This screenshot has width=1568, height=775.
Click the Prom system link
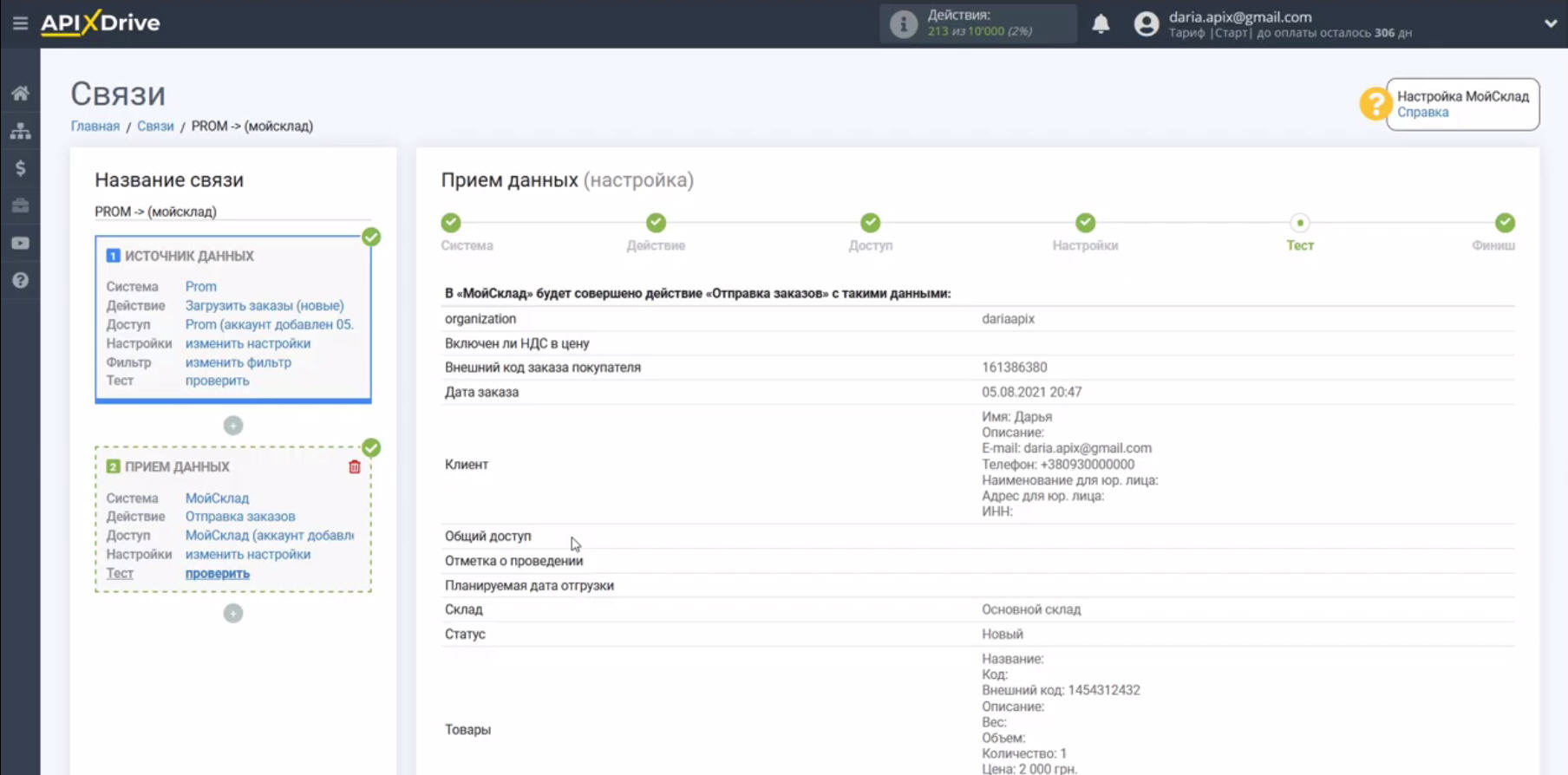click(x=201, y=286)
